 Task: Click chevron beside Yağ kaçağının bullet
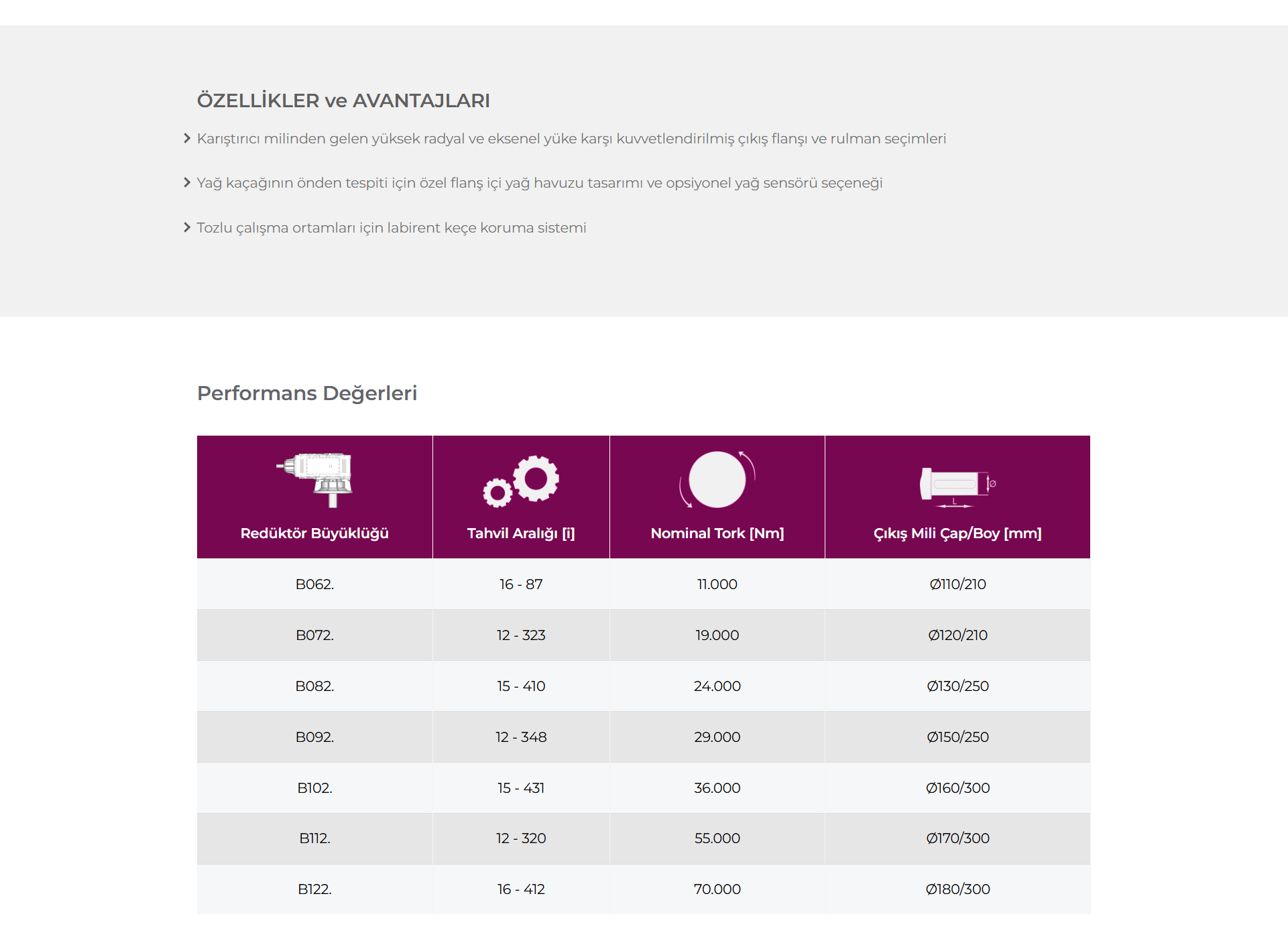187,182
